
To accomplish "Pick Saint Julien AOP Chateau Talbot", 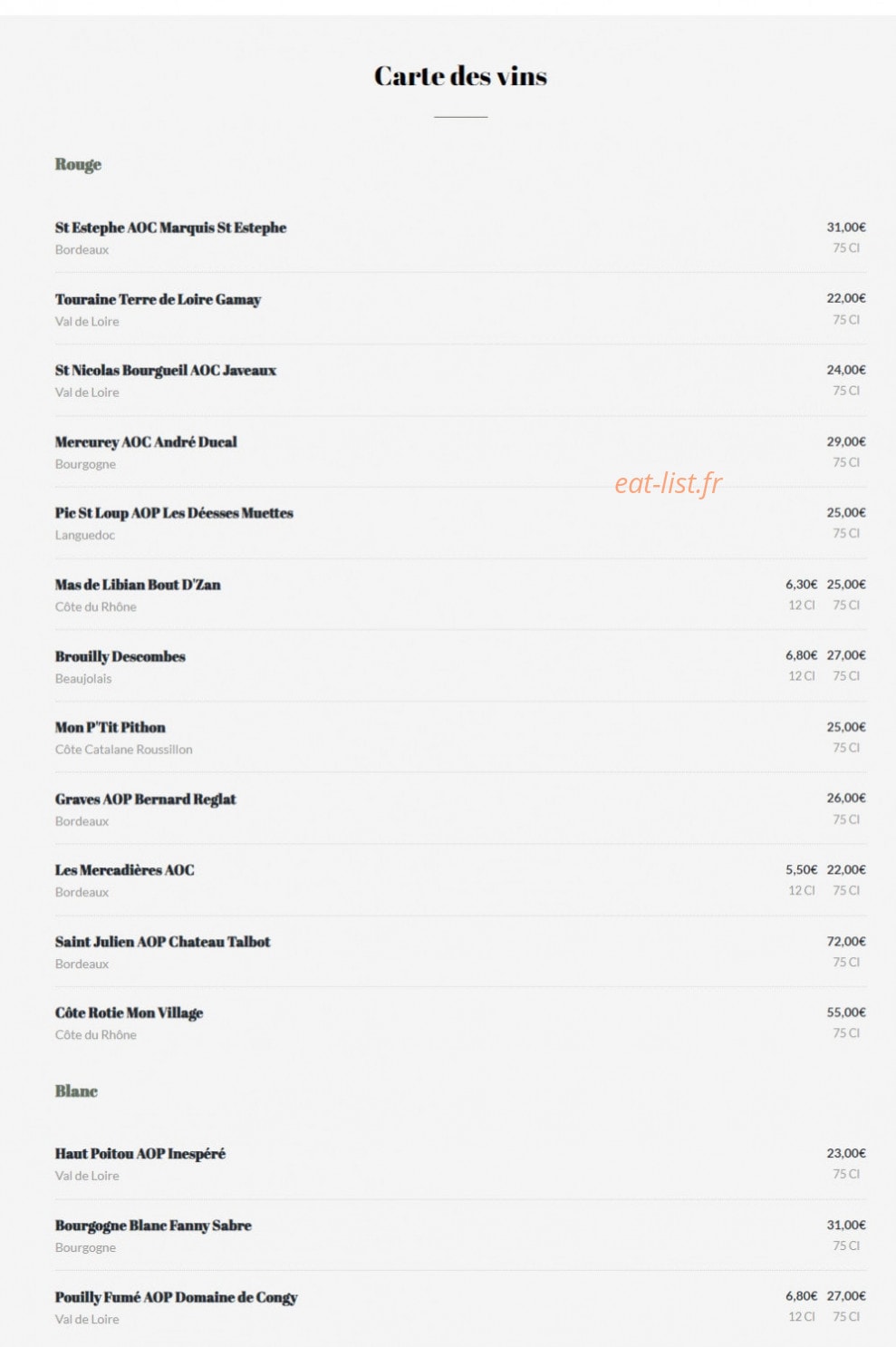I will coord(162,942).
